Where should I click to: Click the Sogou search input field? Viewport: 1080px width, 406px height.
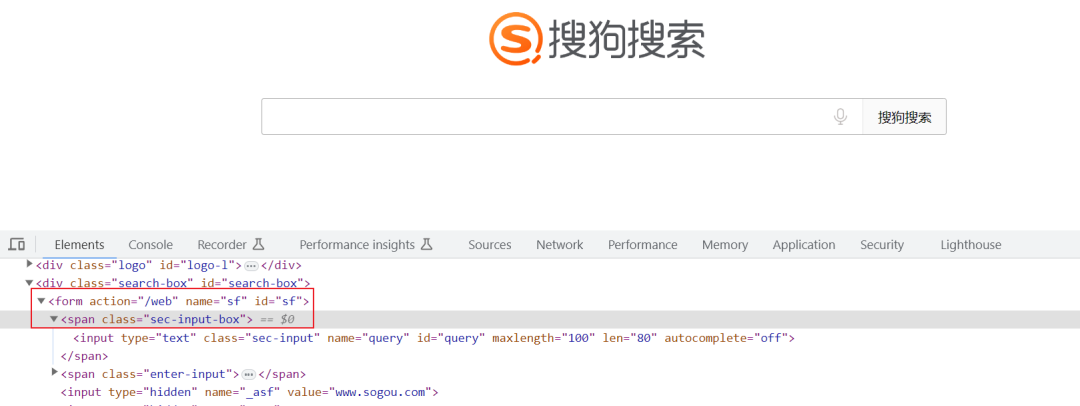(x=545, y=117)
